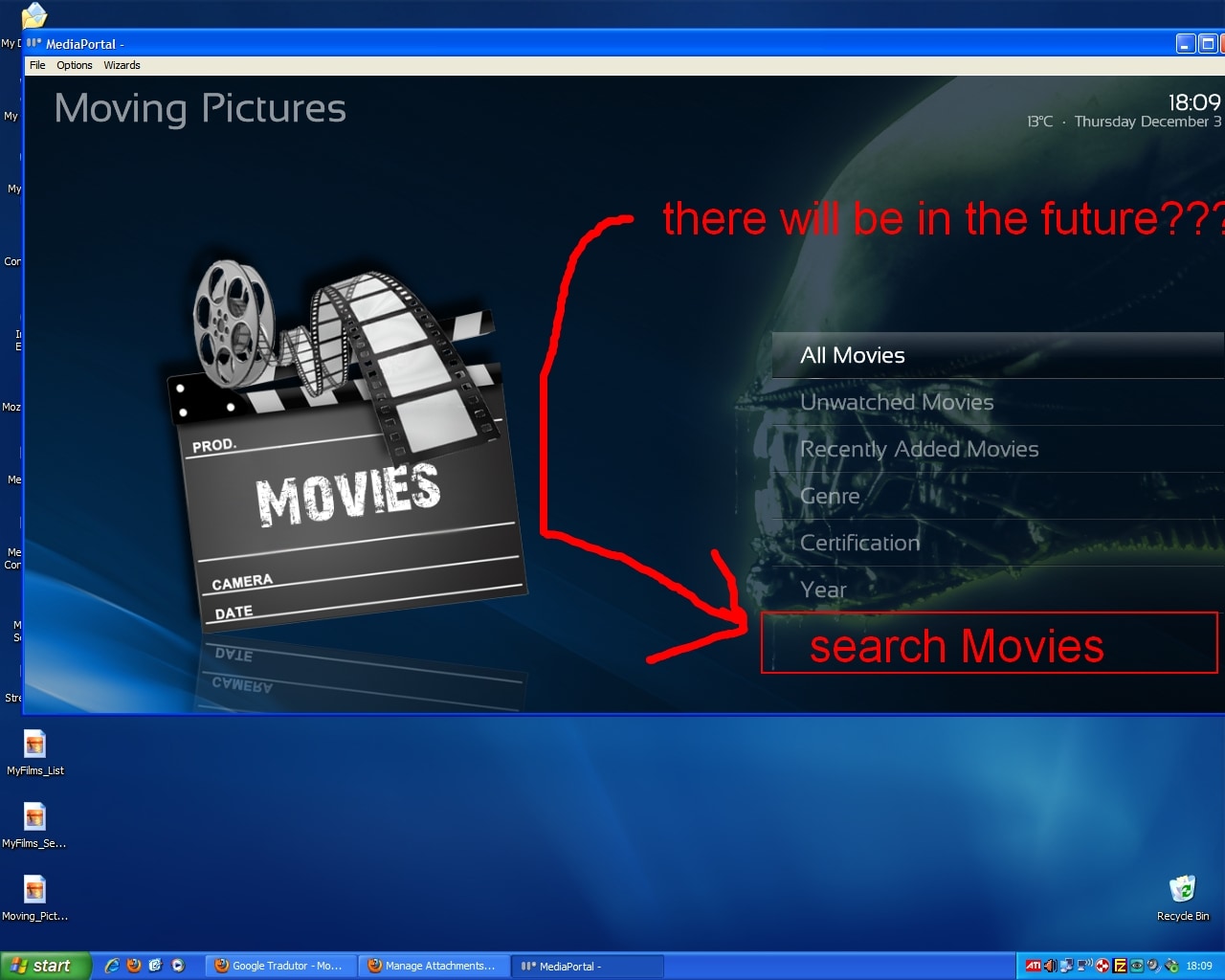Viewport: 1225px width, 980px height.
Task: Select the MyFilms_Se... desktop file icon
Action: click(34, 825)
